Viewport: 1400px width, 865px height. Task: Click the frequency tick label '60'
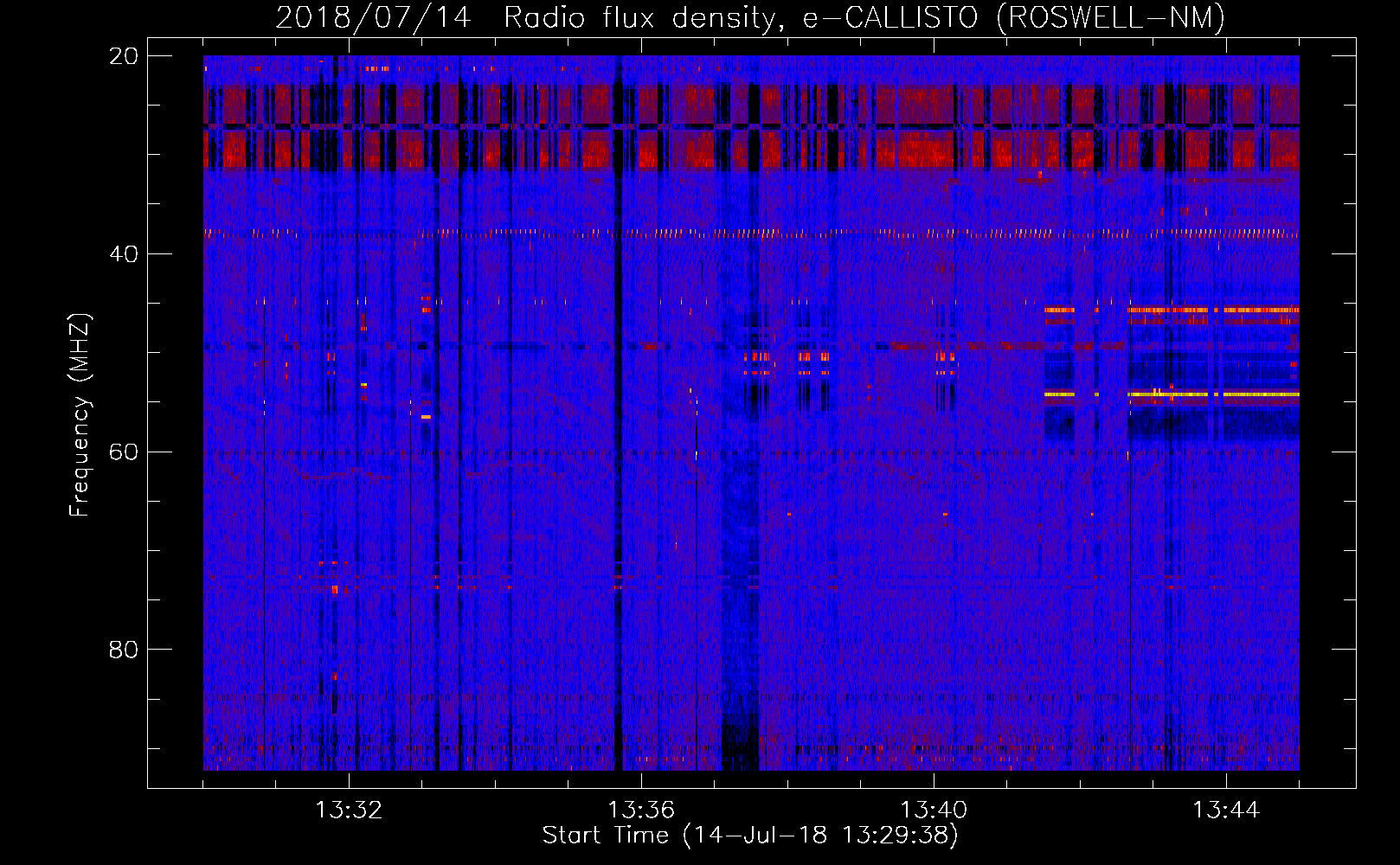[124, 452]
